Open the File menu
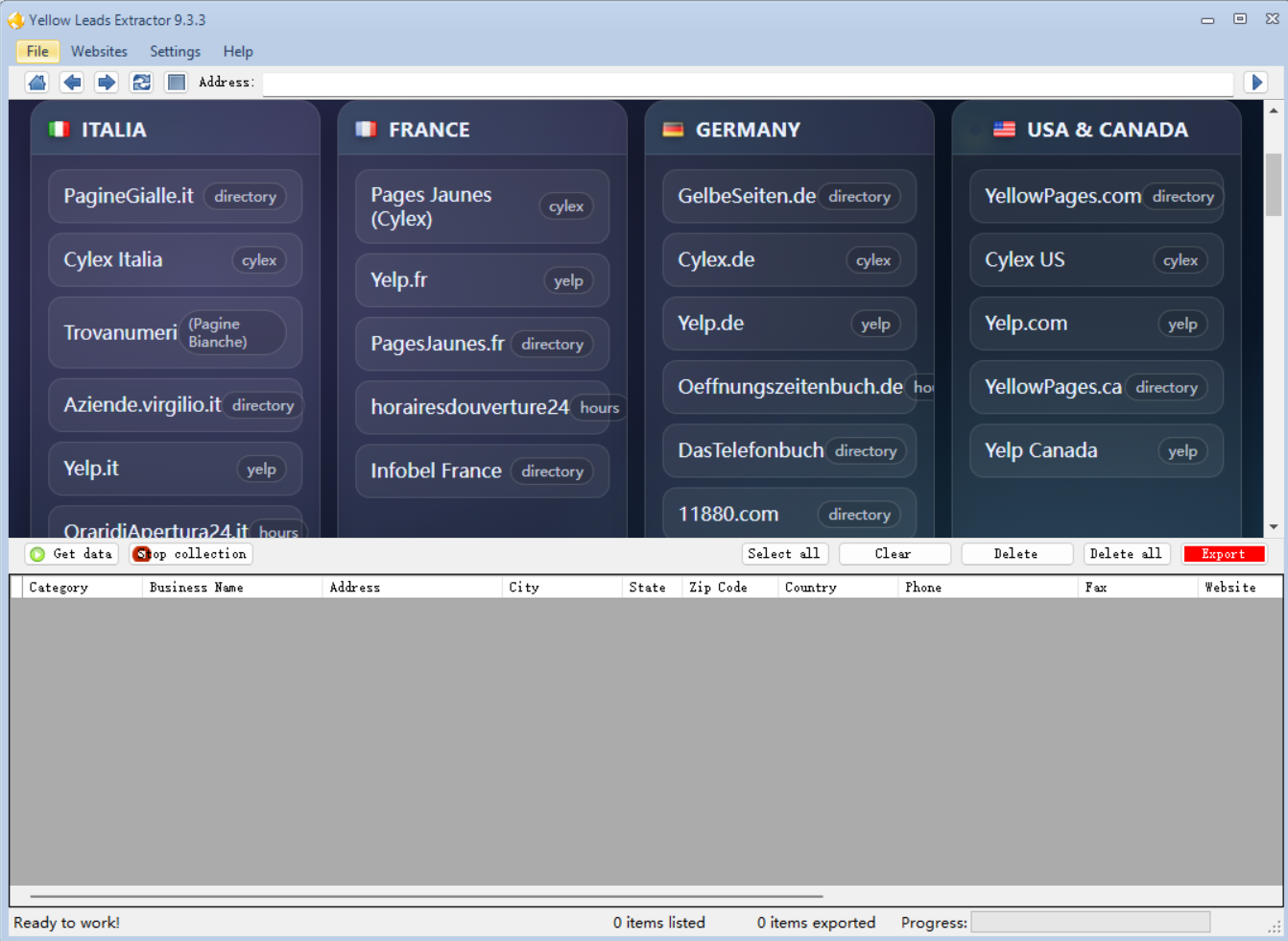The height and width of the screenshot is (941, 1288). tap(37, 52)
